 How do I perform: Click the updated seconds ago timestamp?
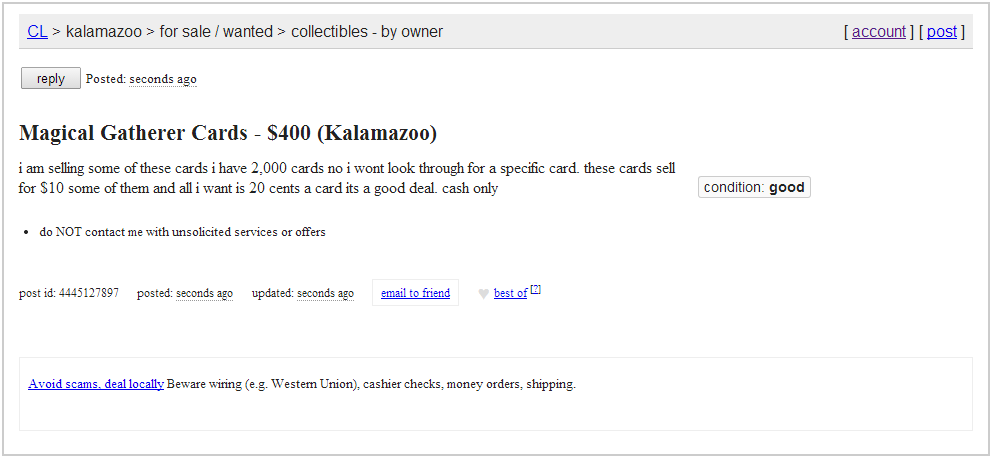point(325,293)
